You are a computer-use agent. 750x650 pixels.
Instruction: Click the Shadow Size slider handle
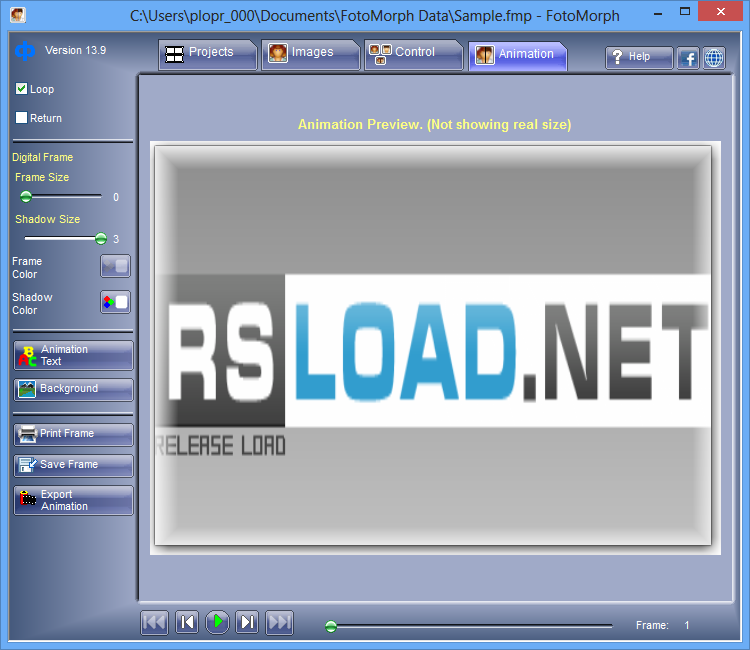(100, 238)
